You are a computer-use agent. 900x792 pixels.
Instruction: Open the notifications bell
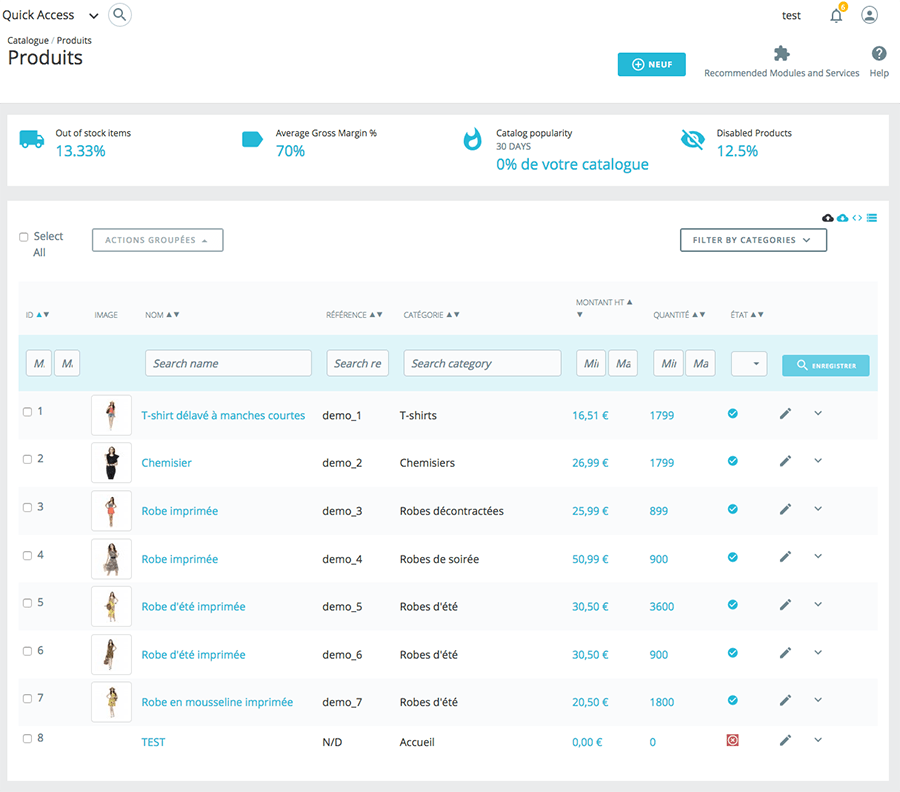click(836, 15)
